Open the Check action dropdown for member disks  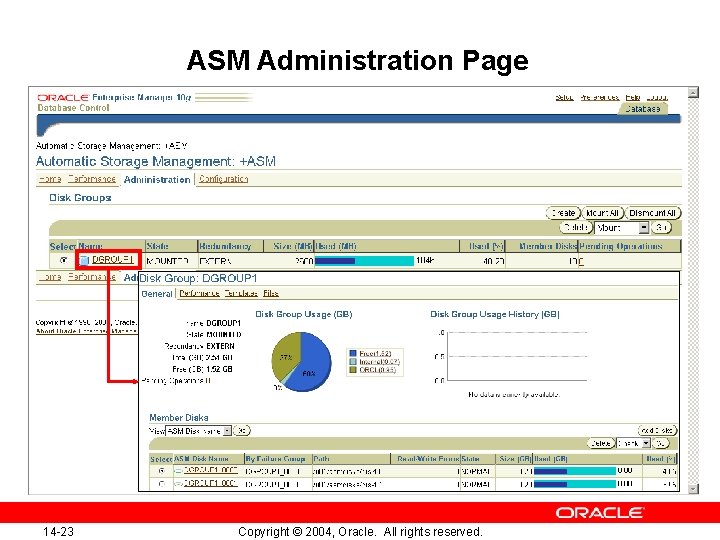point(633,443)
